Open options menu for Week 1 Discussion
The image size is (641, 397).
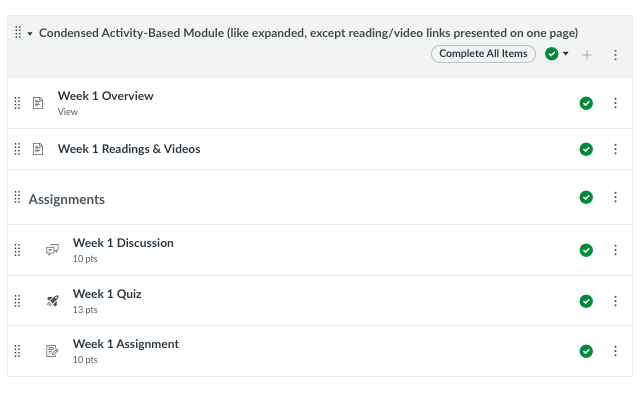coord(615,250)
